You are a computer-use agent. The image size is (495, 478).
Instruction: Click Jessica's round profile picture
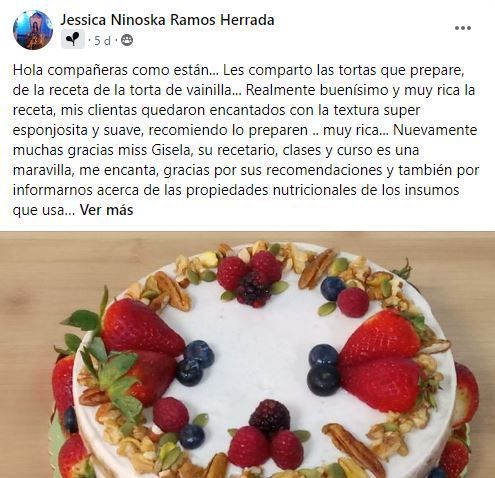tap(33, 30)
